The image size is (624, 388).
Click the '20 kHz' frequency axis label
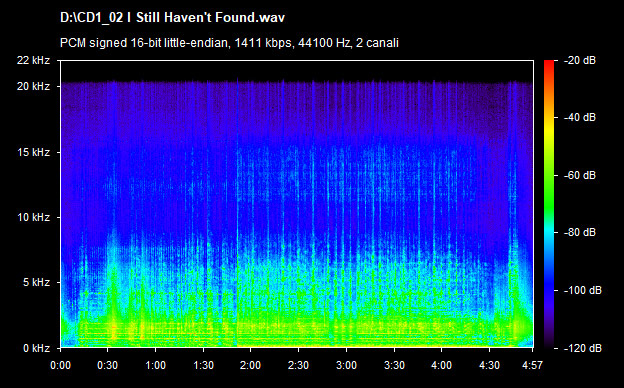point(33,86)
